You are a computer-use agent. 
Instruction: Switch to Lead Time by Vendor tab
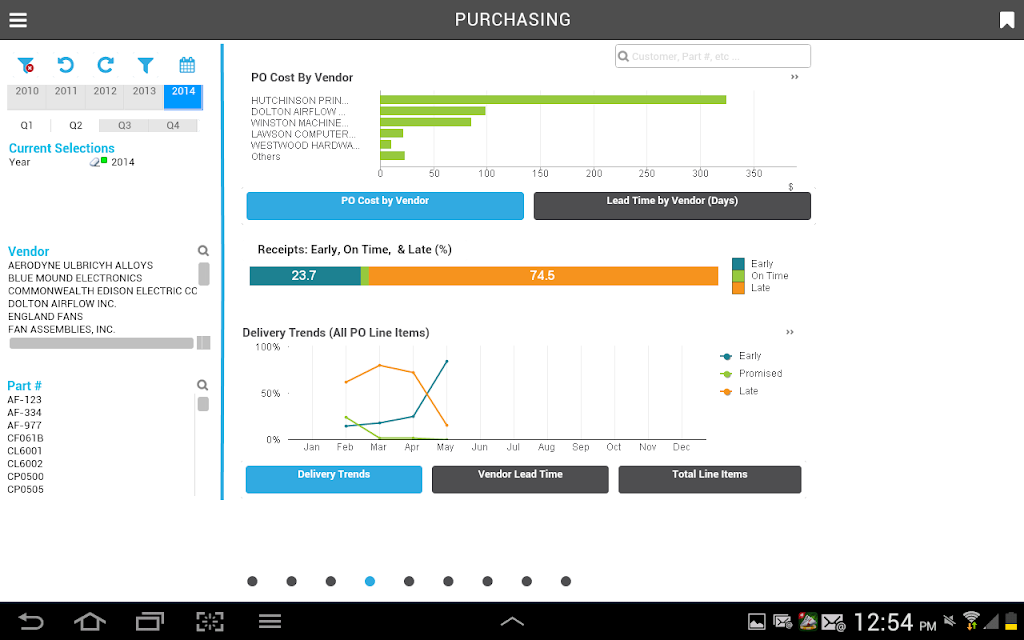672,206
